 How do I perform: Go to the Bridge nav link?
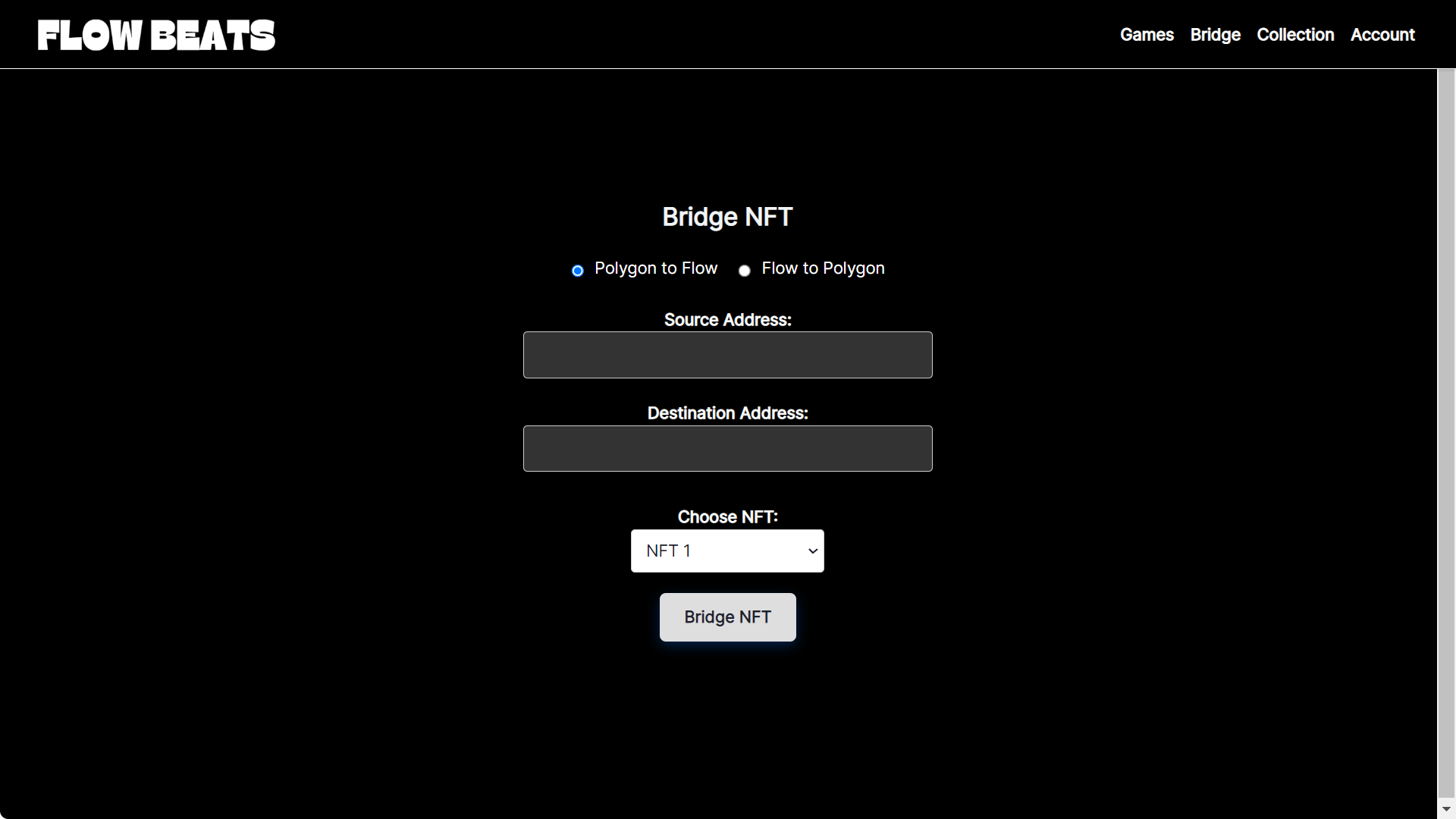[x=1215, y=35]
